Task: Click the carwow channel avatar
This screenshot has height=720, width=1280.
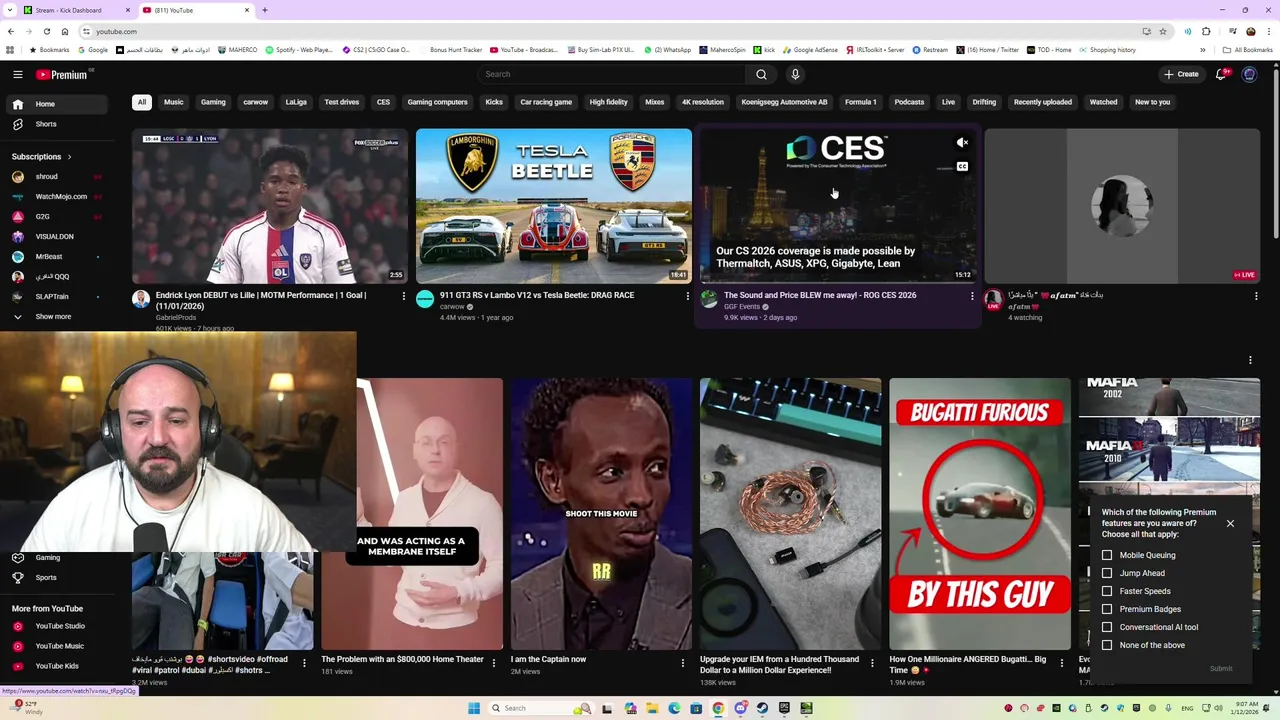Action: click(425, 299)
